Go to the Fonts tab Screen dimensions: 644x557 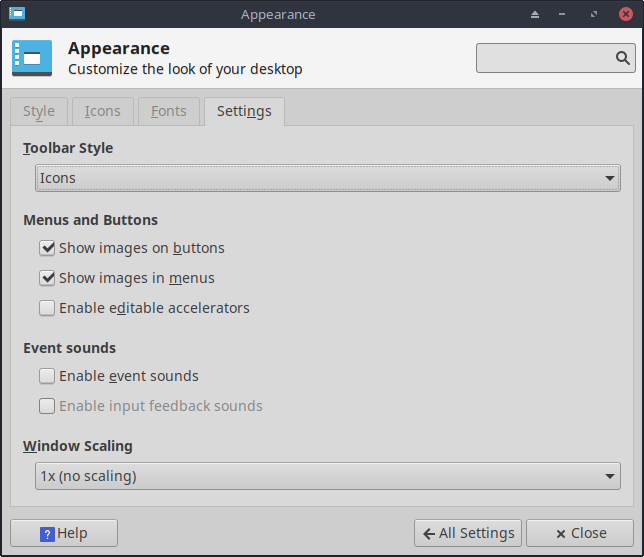click(x=168, y=111)
